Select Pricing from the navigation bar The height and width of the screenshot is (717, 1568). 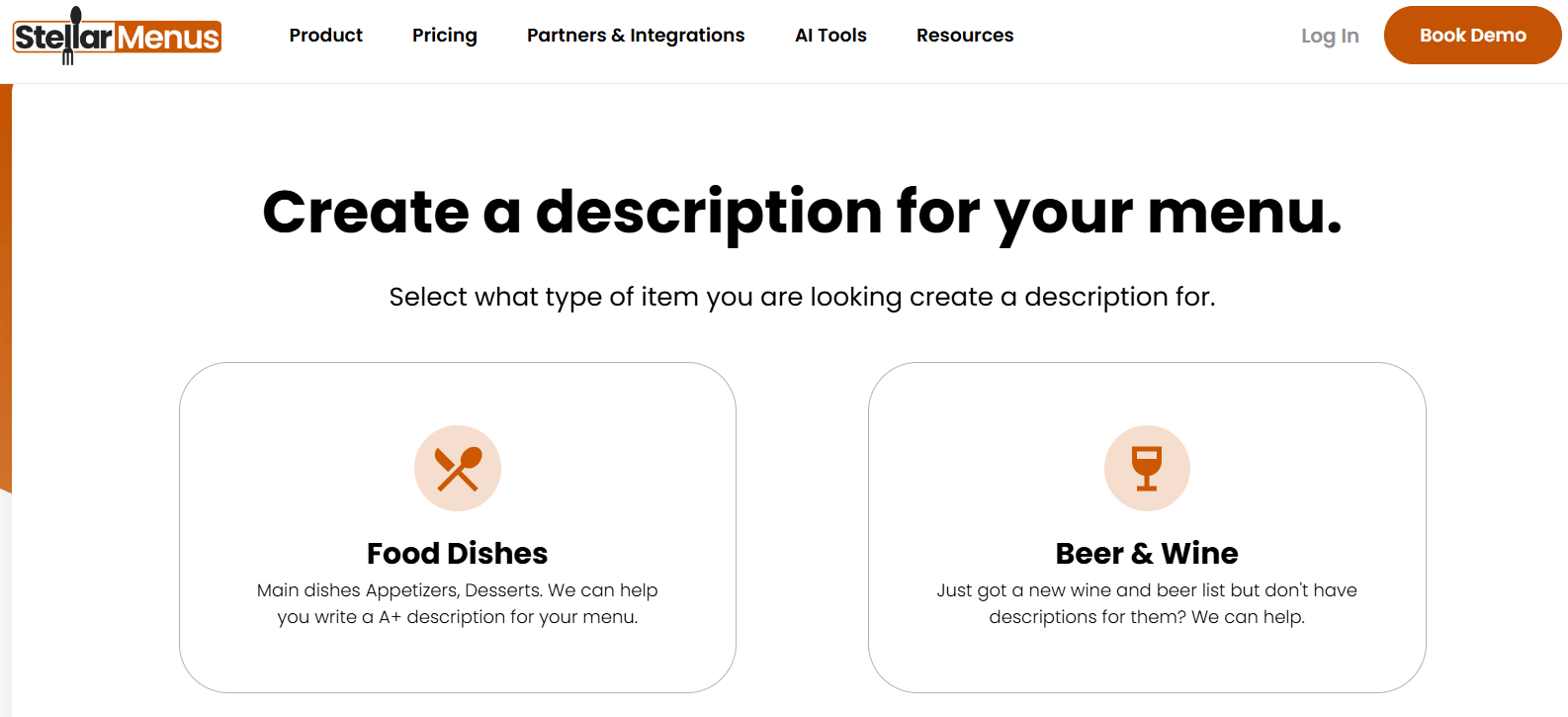[444, 36]
